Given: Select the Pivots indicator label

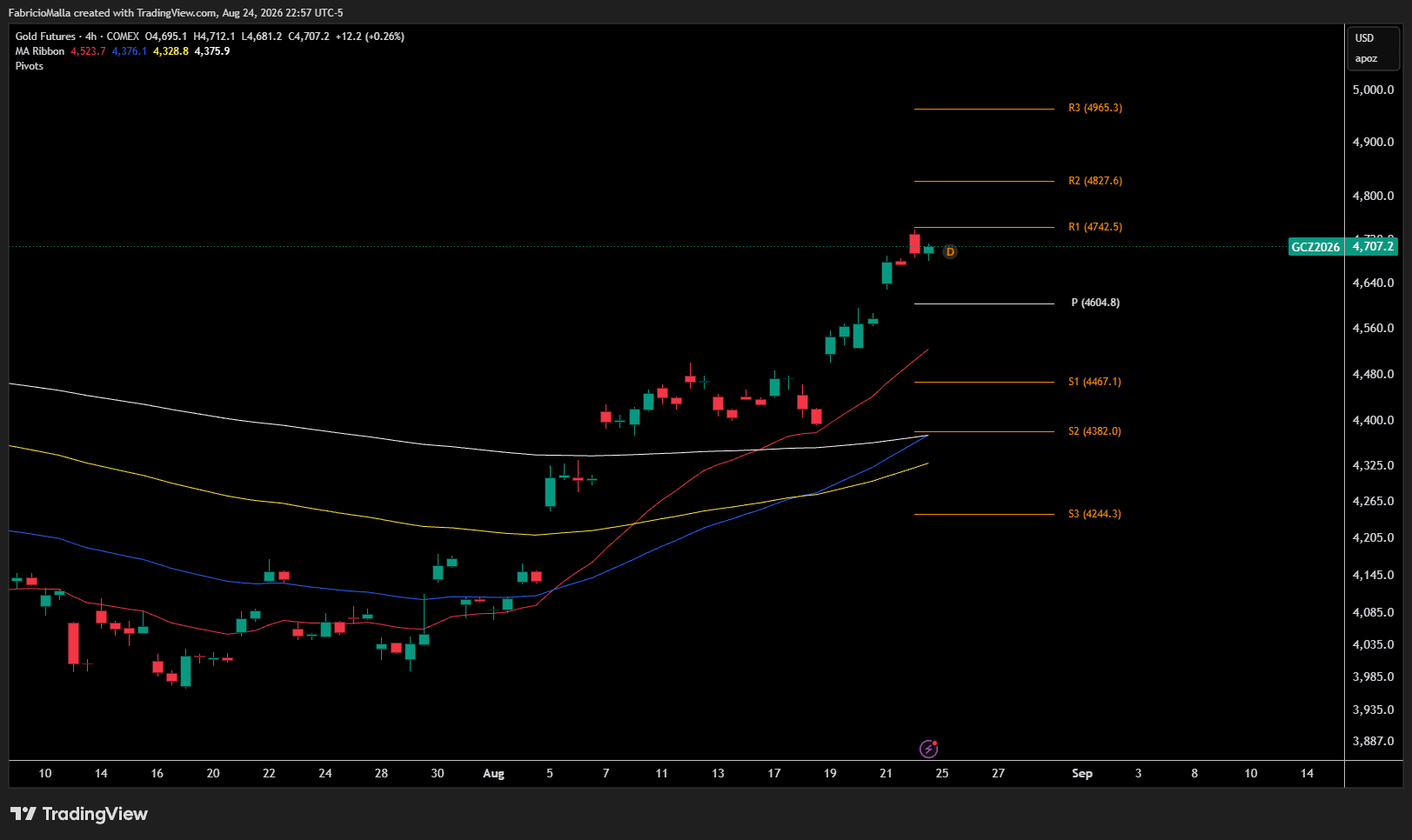Looking at the screenshot, I should tap(30, 66).
